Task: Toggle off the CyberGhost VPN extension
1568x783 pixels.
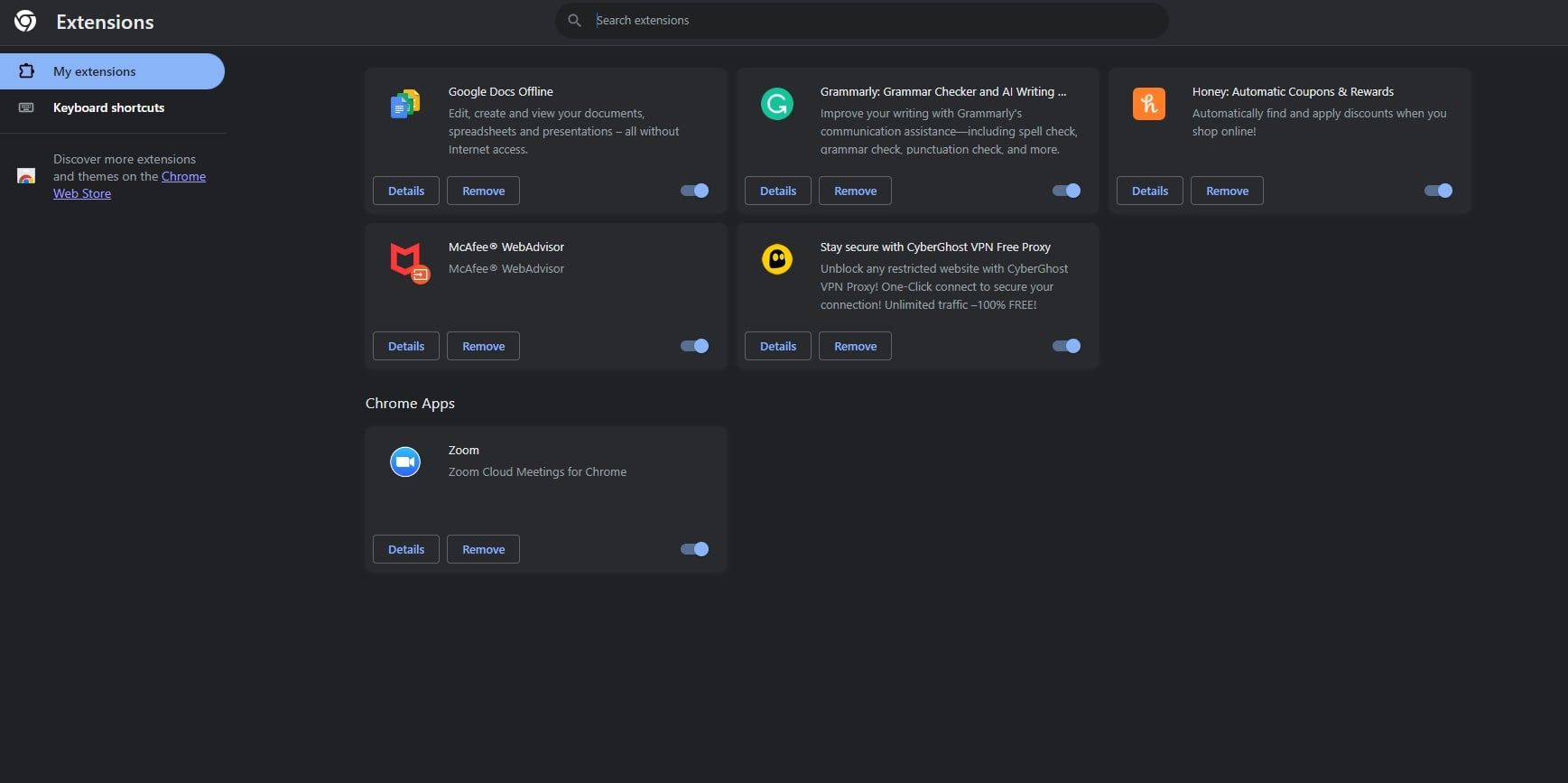Action: coord(1066,346)
